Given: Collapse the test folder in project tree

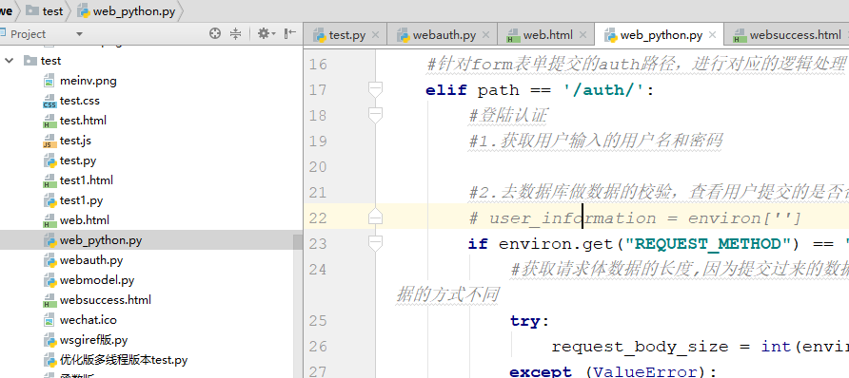Looking at the screenshot, I should click(9, 61).
